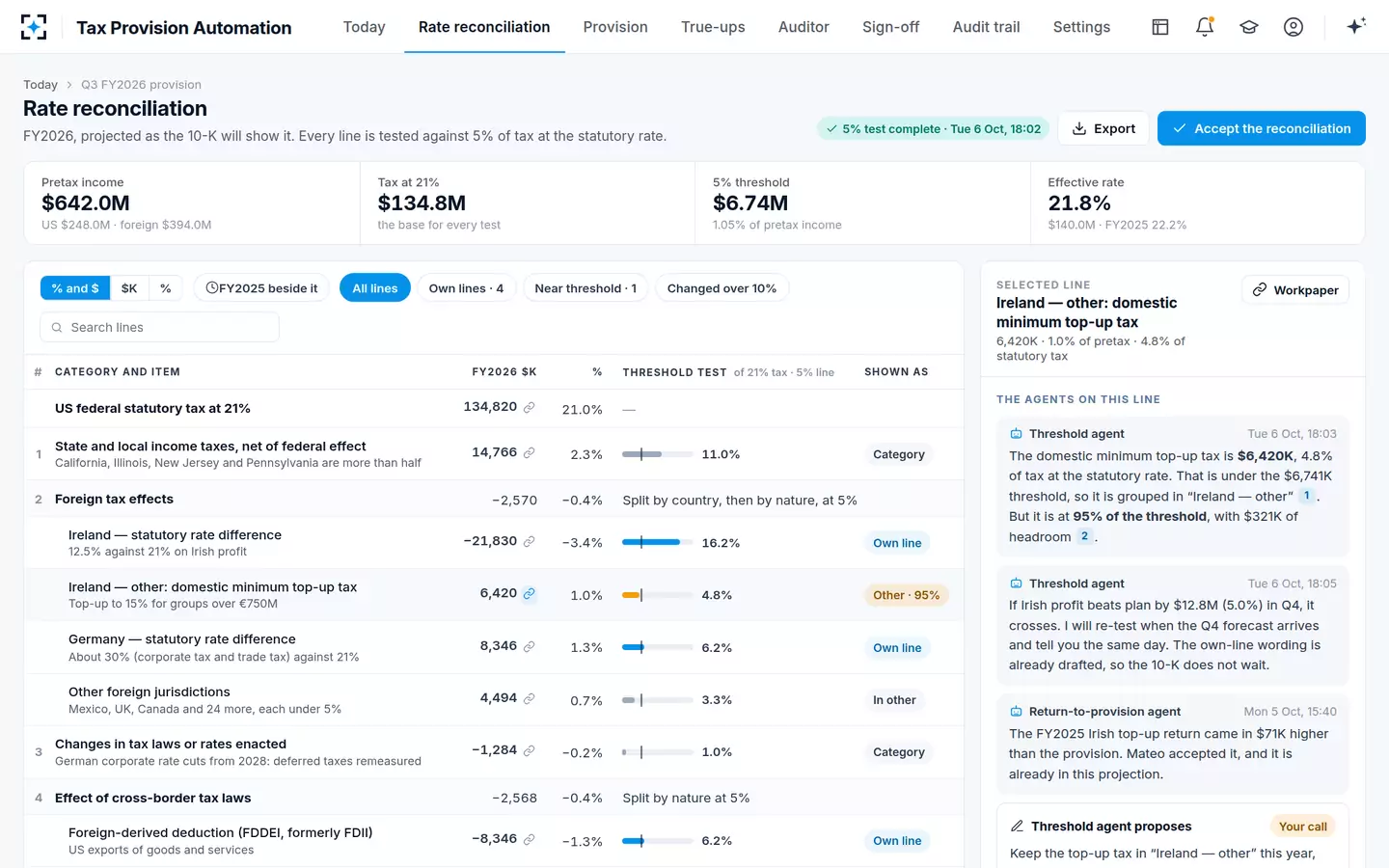Switch display to % only
The height and width of the screenshot is (868, 1389).
click(x=166, y=288)
